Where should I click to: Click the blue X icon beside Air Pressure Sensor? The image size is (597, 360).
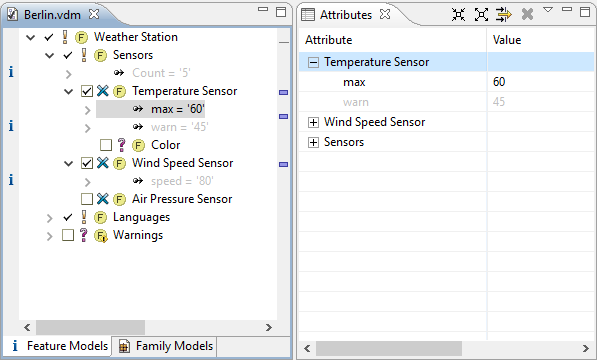(102, 199)
